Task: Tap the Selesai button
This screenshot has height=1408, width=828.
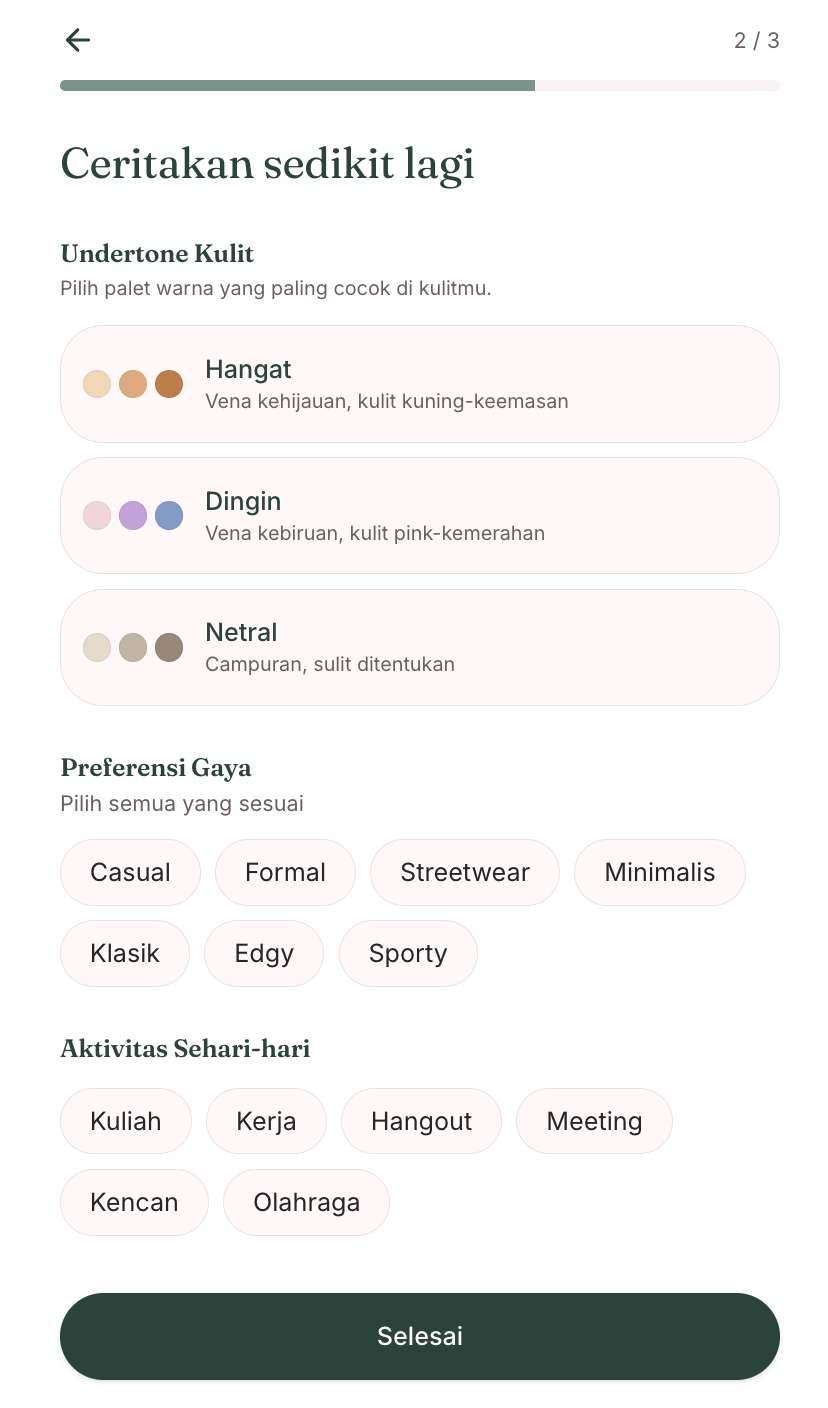Action: click(x=420, y=1336)
